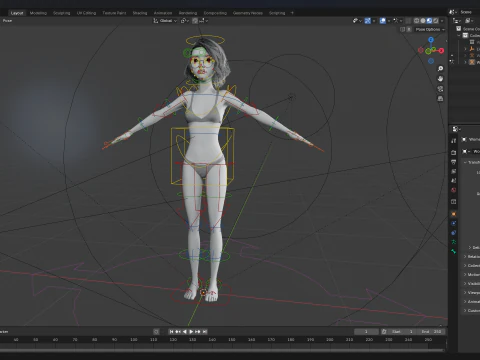The height and width of the screenshot is (360, 480).
Task: Switch to the Modeling workspace tab
Action: click(38, 13)
